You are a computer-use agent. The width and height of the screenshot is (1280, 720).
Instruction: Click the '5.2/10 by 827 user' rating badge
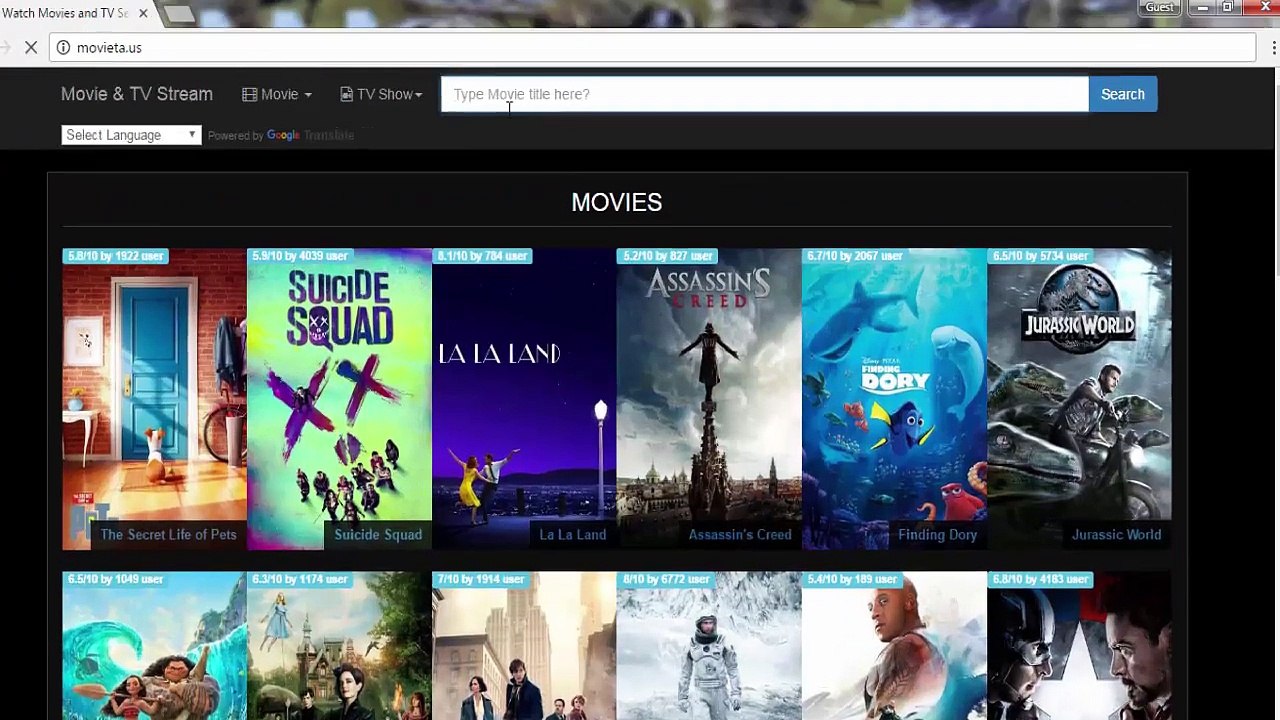[667, 256]
